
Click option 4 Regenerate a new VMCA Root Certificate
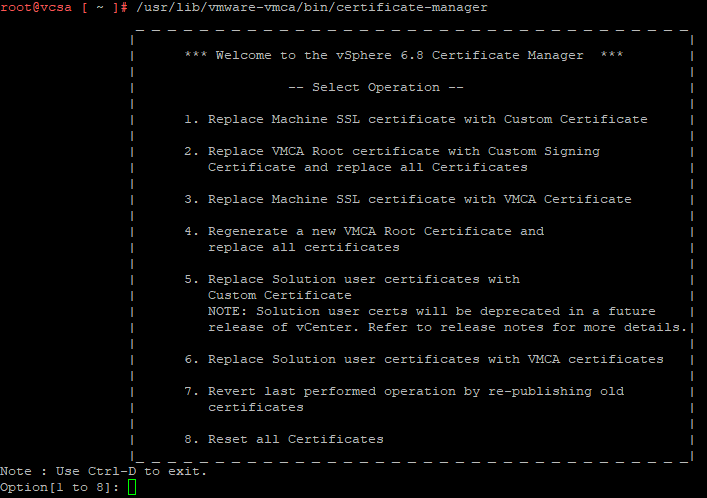coord(364,231)
